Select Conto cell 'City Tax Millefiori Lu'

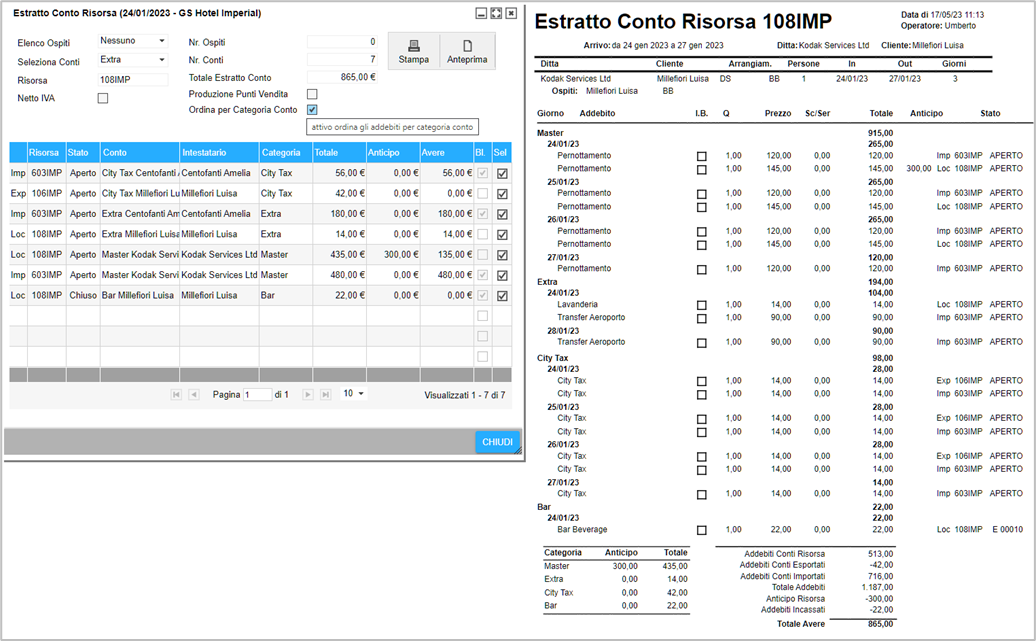pyautogui.click(x=139, y=194)
